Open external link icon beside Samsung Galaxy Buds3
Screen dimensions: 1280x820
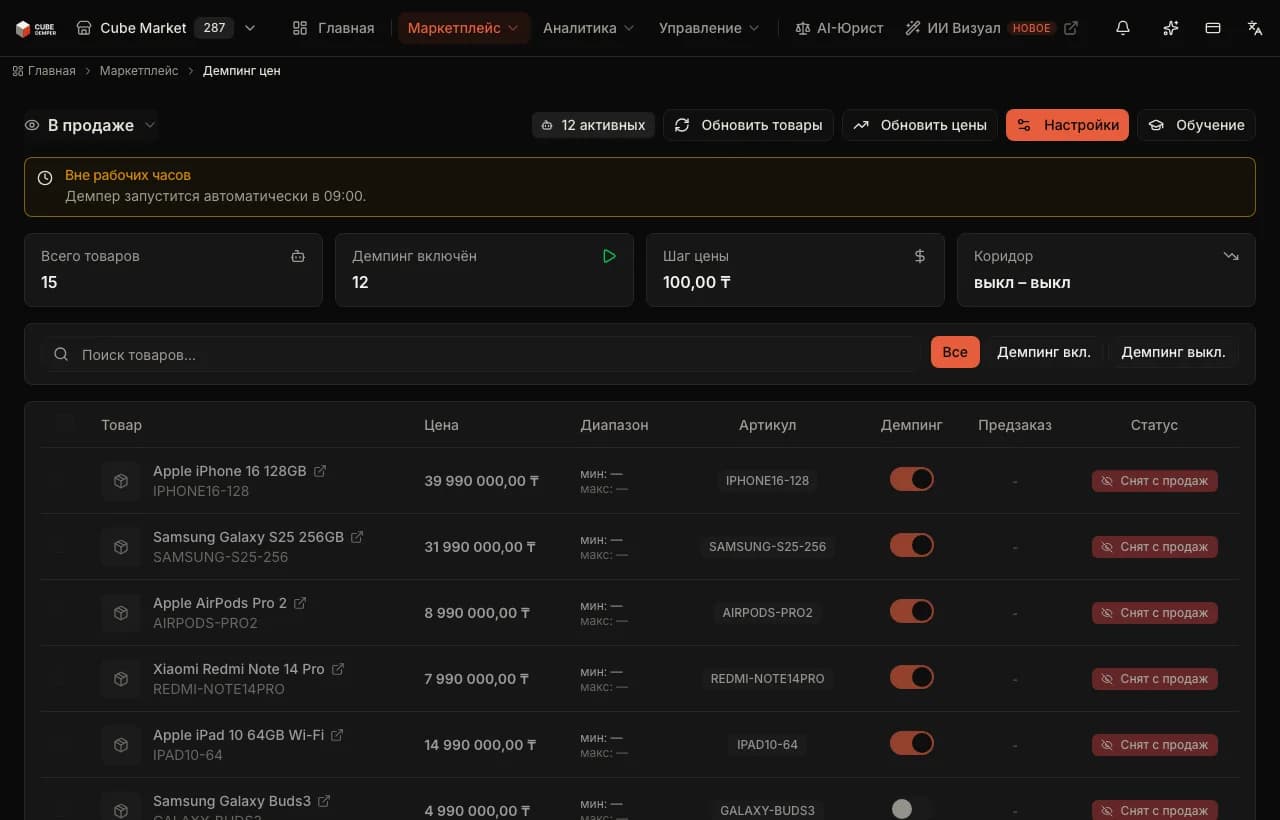[324, 801]
